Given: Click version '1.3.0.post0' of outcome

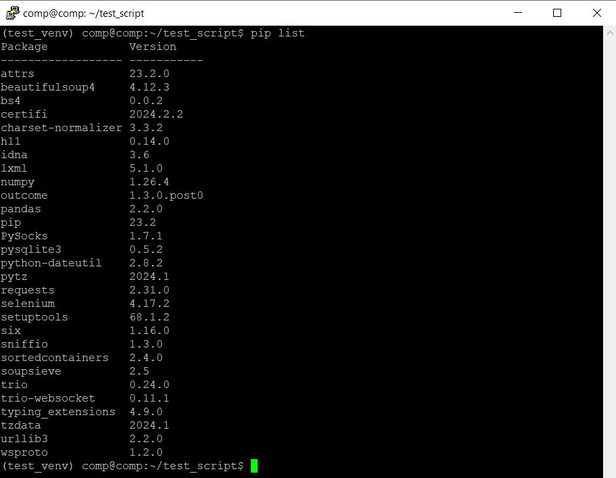Looking at the screenshot, I should [166, 195].
